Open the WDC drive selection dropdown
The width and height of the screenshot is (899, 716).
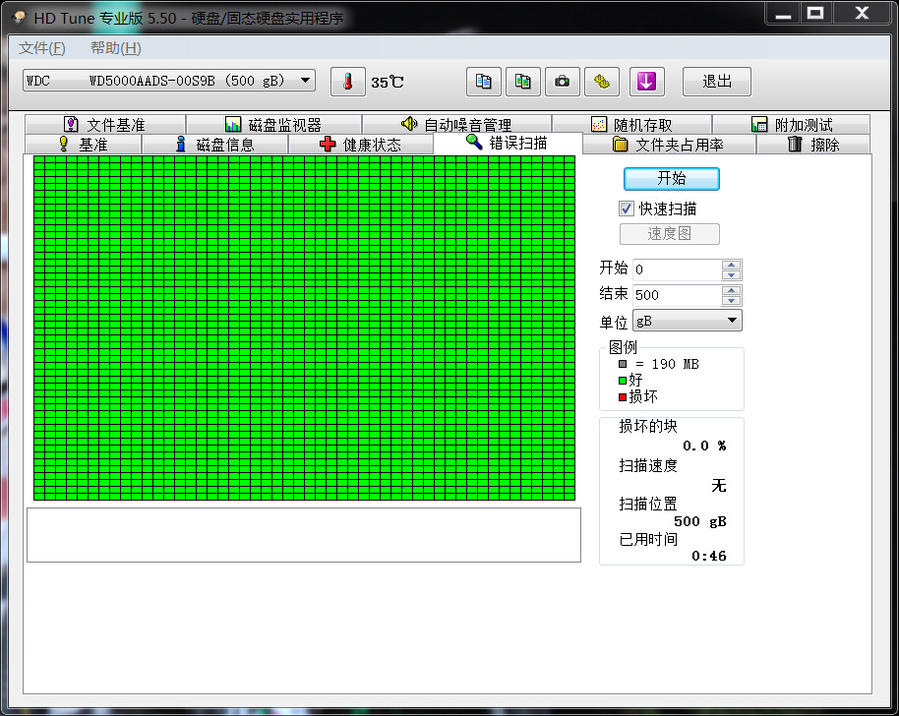[x=169, y=81]
